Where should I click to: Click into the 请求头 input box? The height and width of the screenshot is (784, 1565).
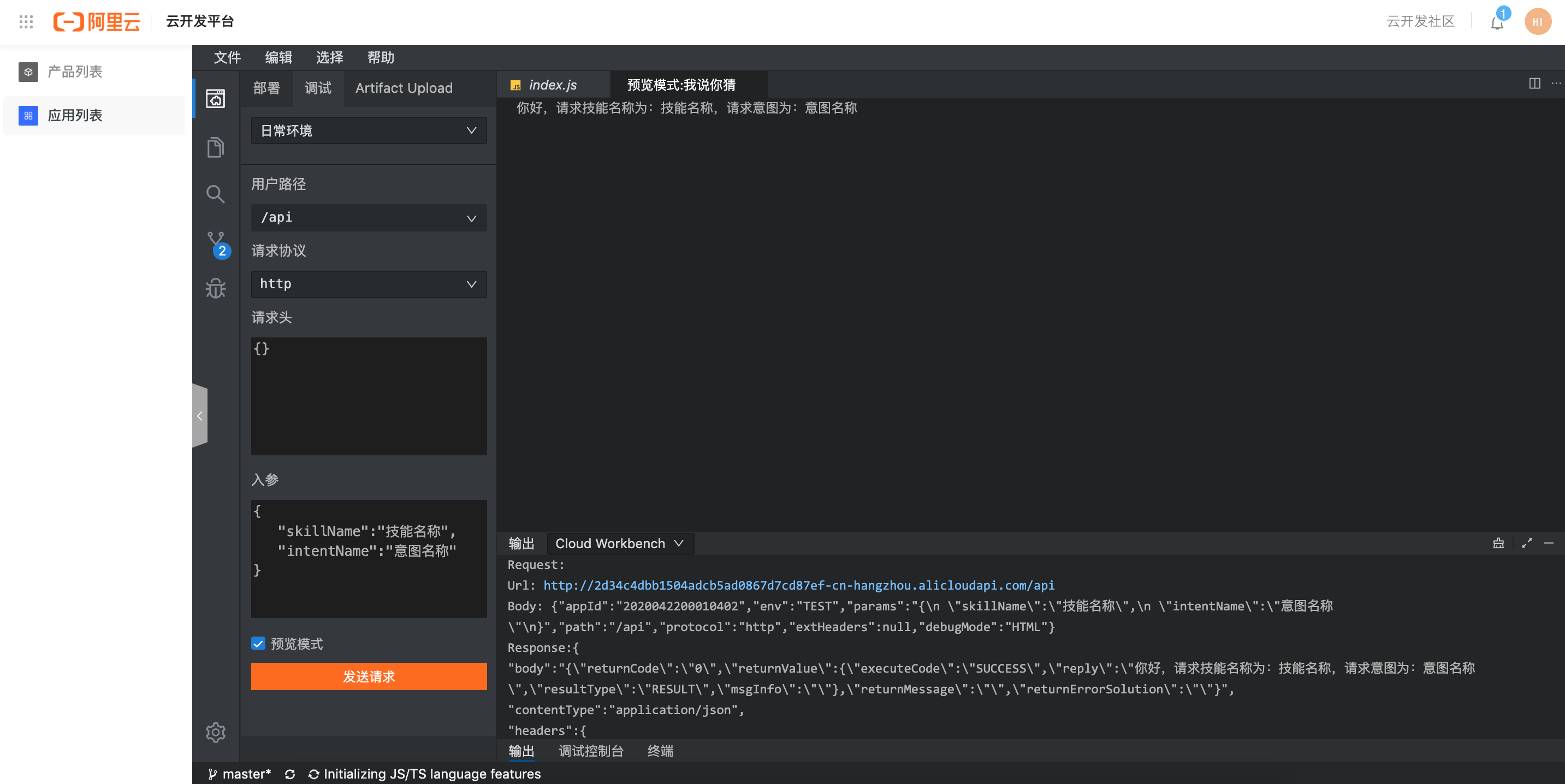[368, 396]
